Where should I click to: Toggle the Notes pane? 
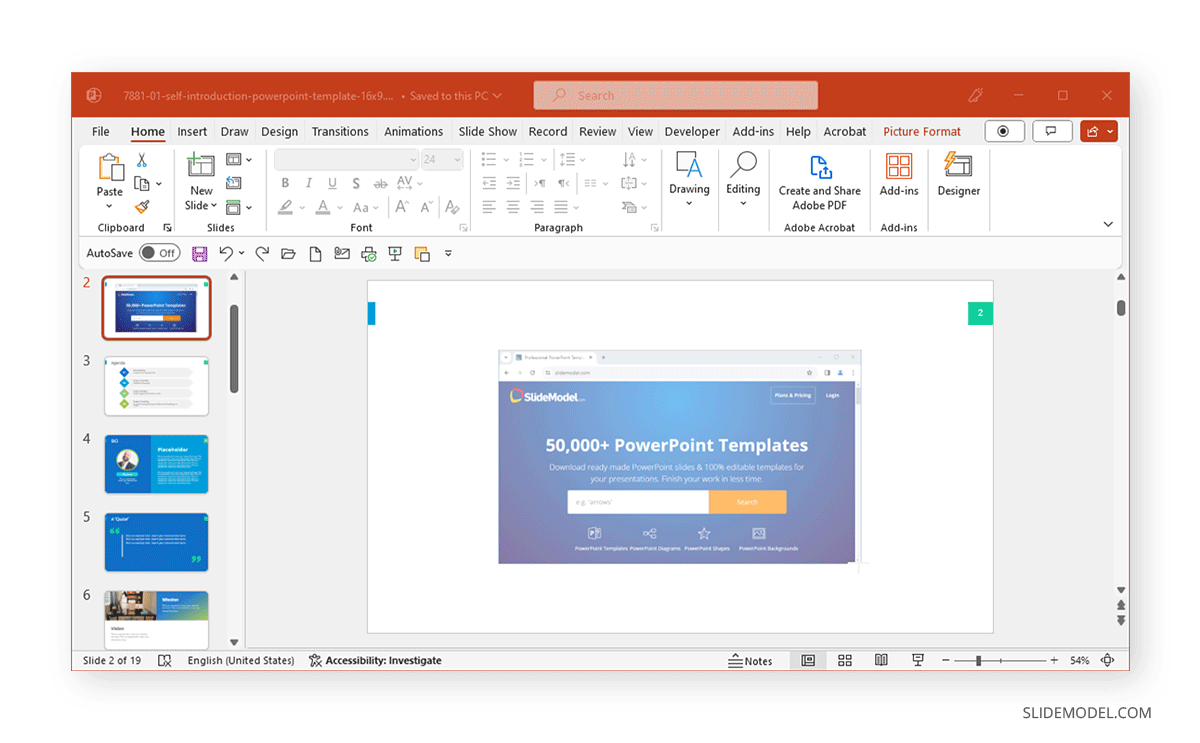(x=751, y=660)
